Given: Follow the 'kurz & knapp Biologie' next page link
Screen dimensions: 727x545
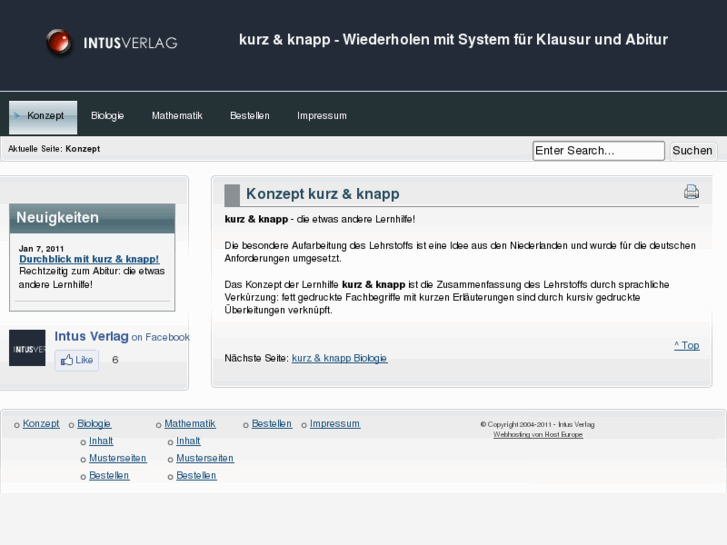Looking at the screenshot, I should 339,358.
